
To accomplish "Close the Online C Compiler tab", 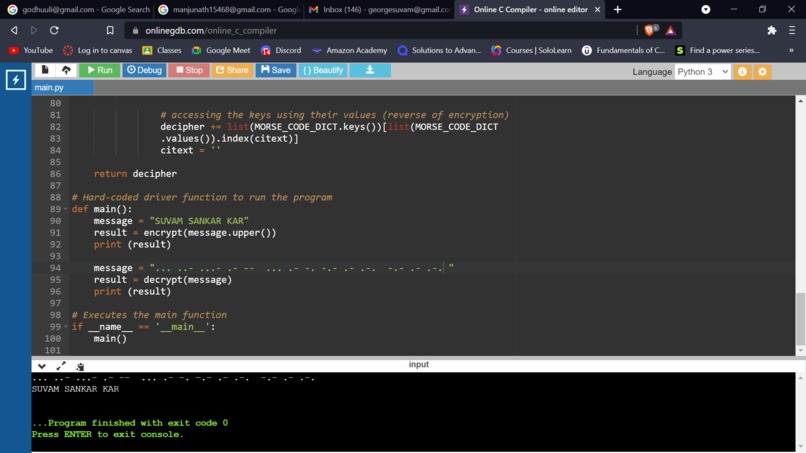I will click(x=597, y=10).
